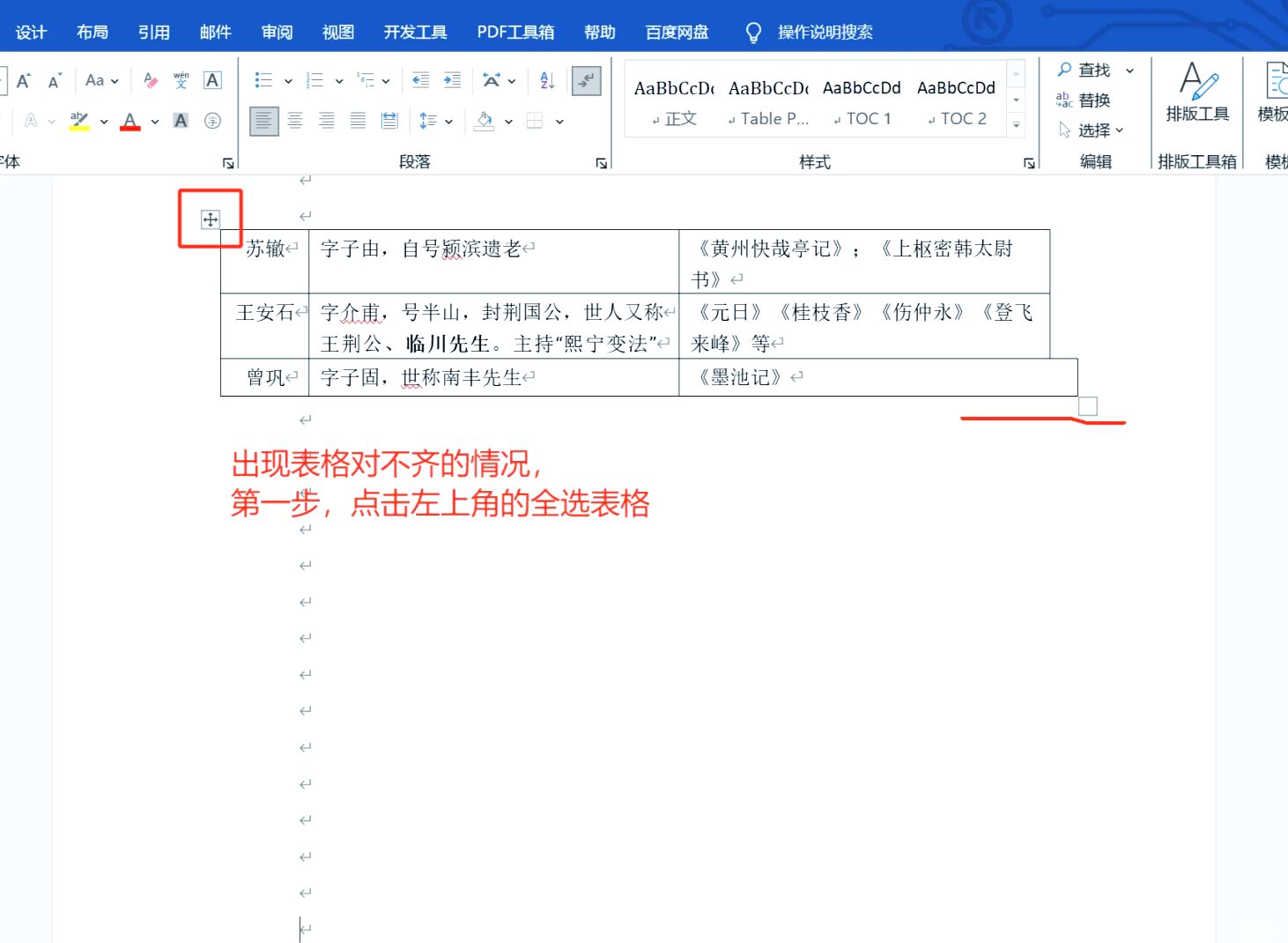1288x943 pixels.
Task: Open the 样式 styles pane launcher
Action: pyautogui.click(x=1029, y=163)
